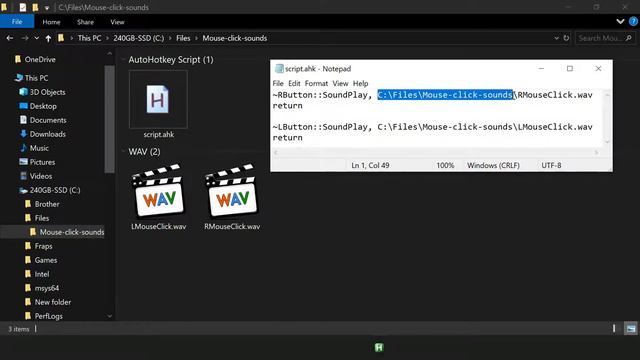Viewport: 640px width, 360px height.
Task: Click the 3D Objects icon
Action: click(24, 92)
